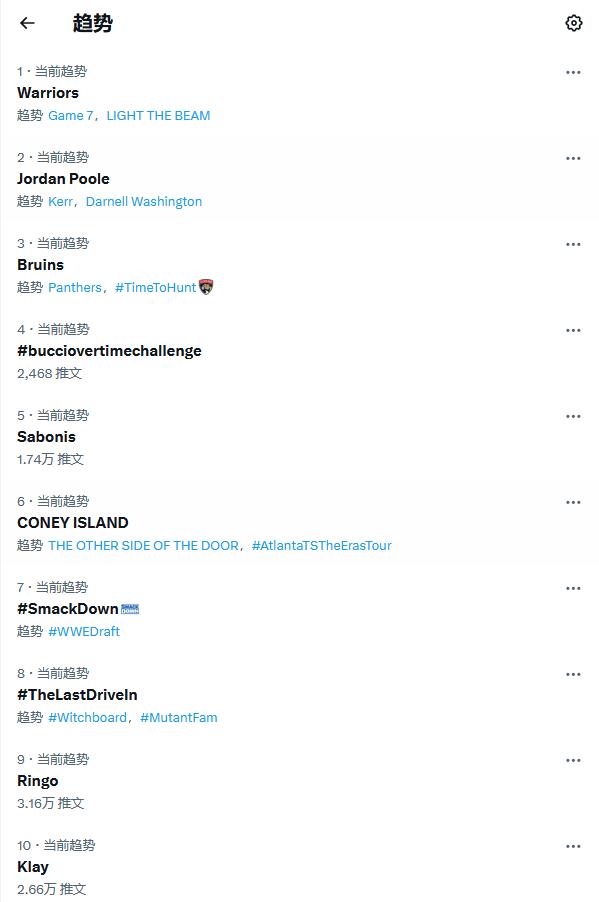Viewport: 599px width, 902px height.
Task: Select the #TheLastDriveIn trending topic
Action: 77,695
